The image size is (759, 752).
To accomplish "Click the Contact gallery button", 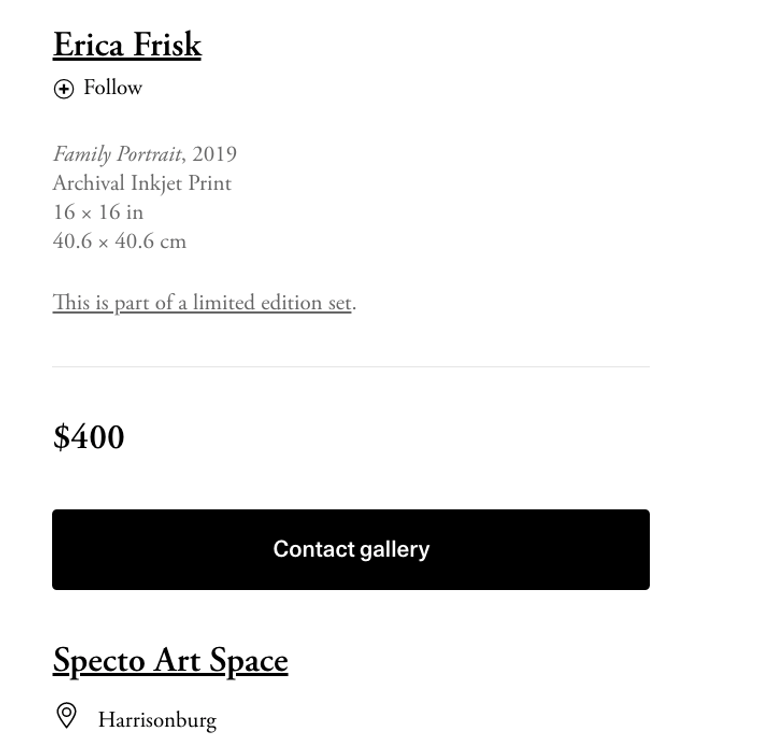I will 351,549.
